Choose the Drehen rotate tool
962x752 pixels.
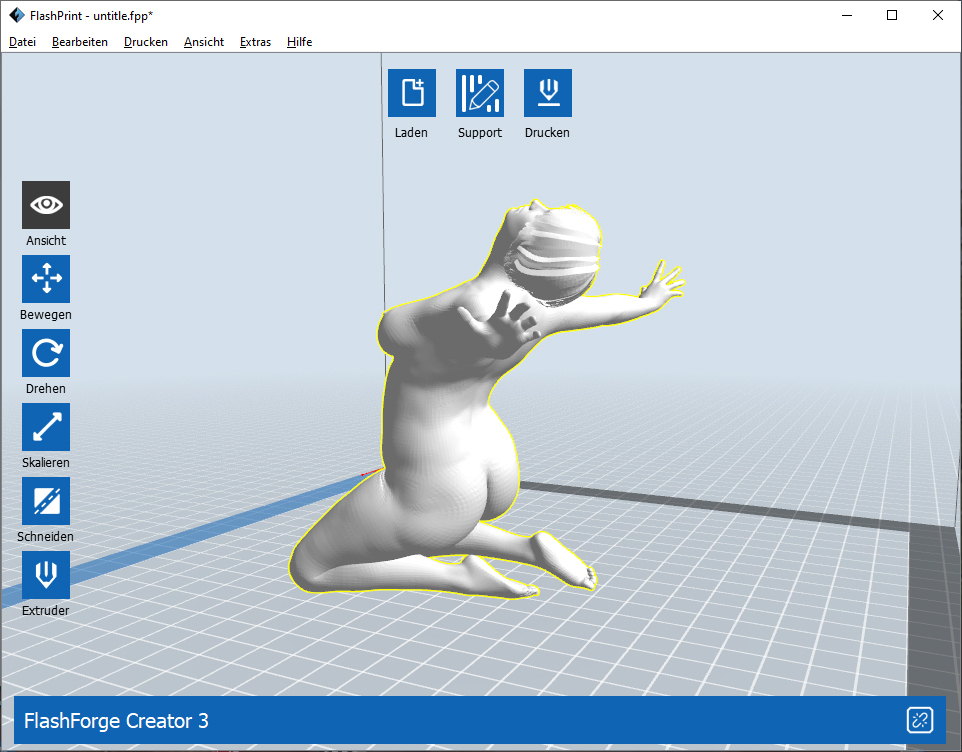(46, 353)
